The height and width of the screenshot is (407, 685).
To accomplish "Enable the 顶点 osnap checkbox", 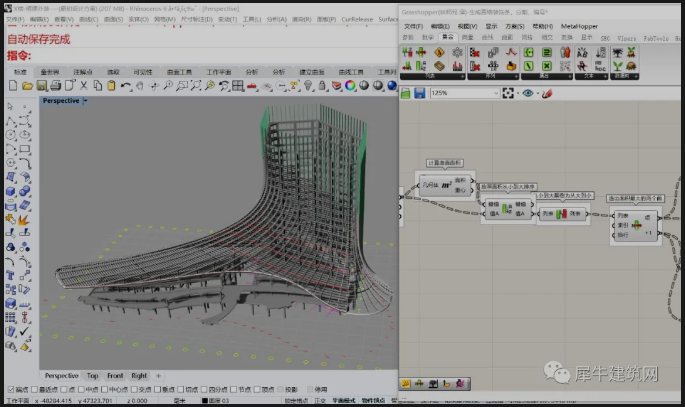I will coord(257,389).
